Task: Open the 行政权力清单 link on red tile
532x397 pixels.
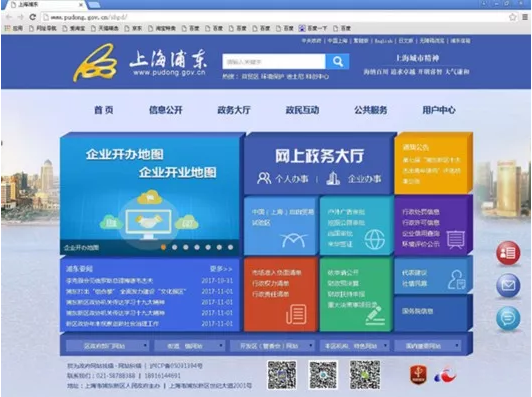Action: coord(270,283)
